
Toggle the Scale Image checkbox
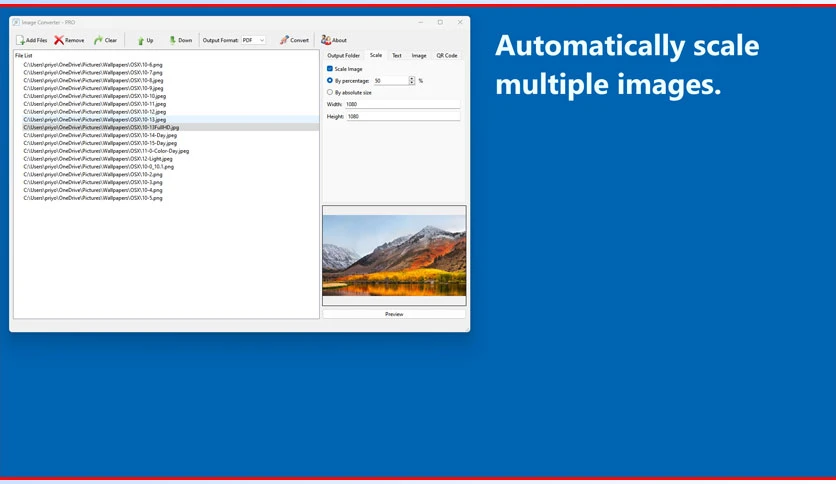[329, 69]
